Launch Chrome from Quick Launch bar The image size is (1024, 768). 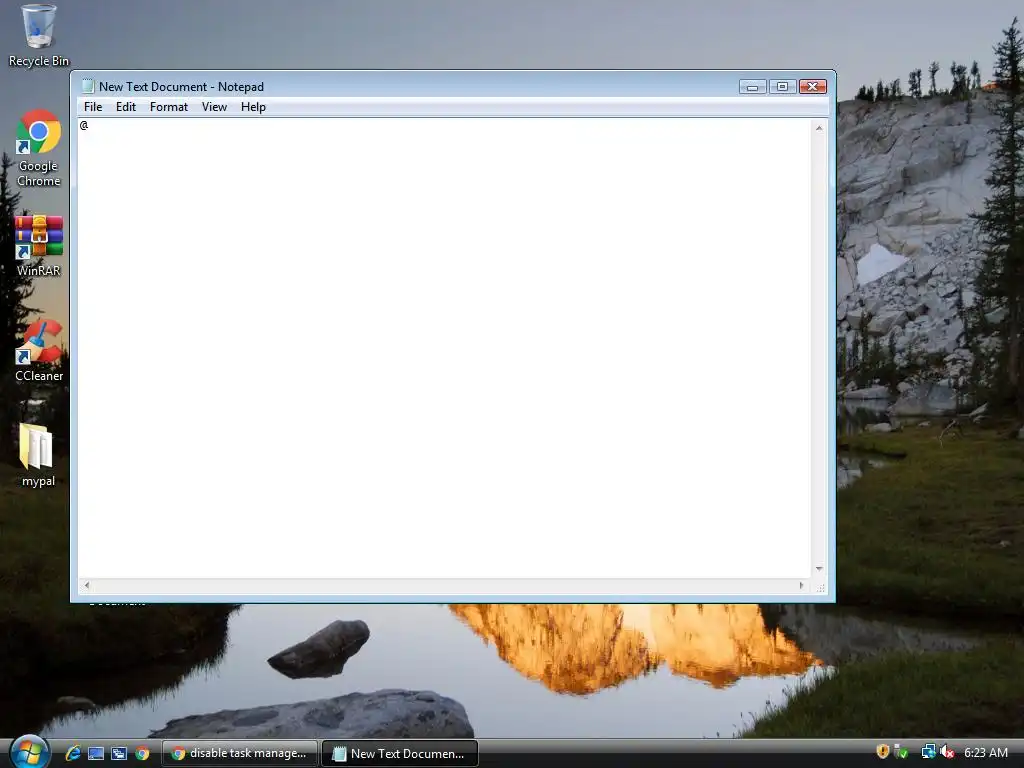142,753
